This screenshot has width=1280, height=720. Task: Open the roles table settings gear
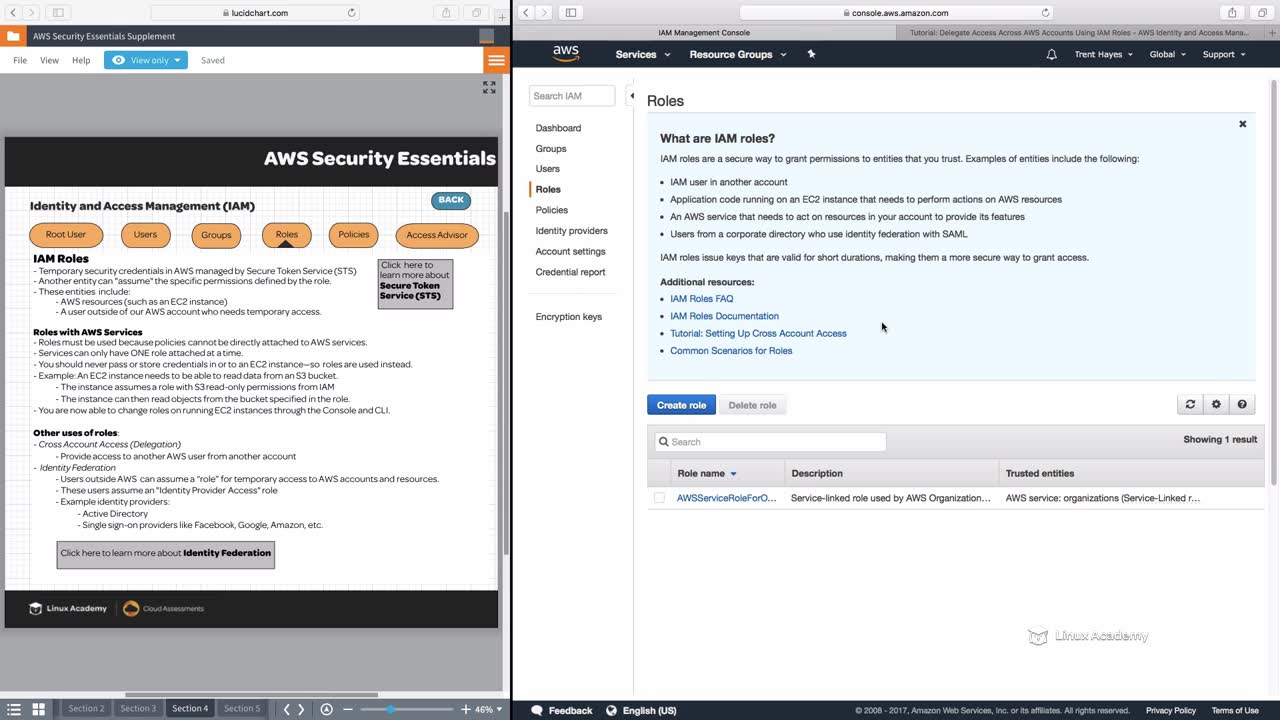pyautogui.click(x=1216, y=404)
